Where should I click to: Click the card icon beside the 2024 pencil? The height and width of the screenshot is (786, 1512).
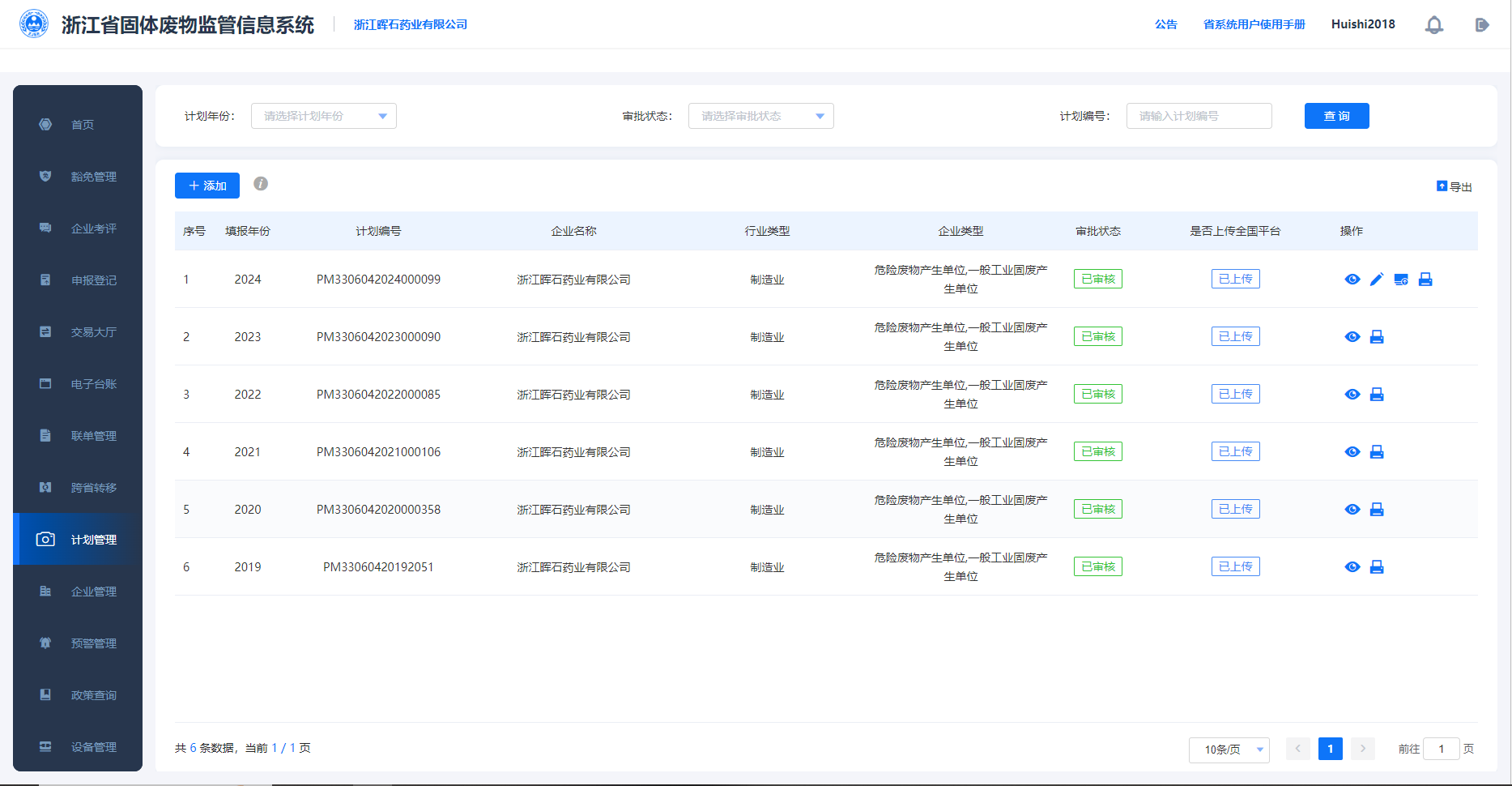1401,280
